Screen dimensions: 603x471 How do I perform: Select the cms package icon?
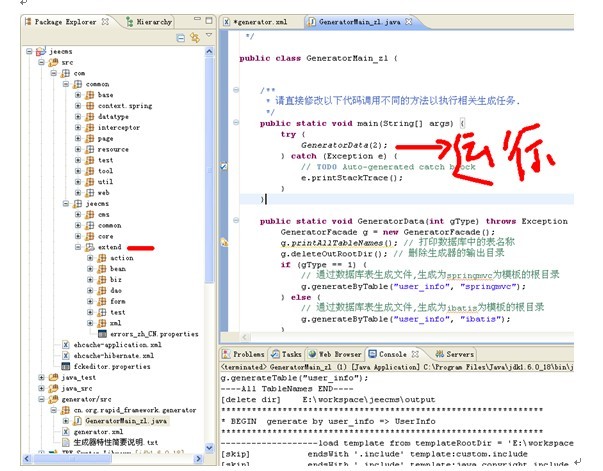90,214
